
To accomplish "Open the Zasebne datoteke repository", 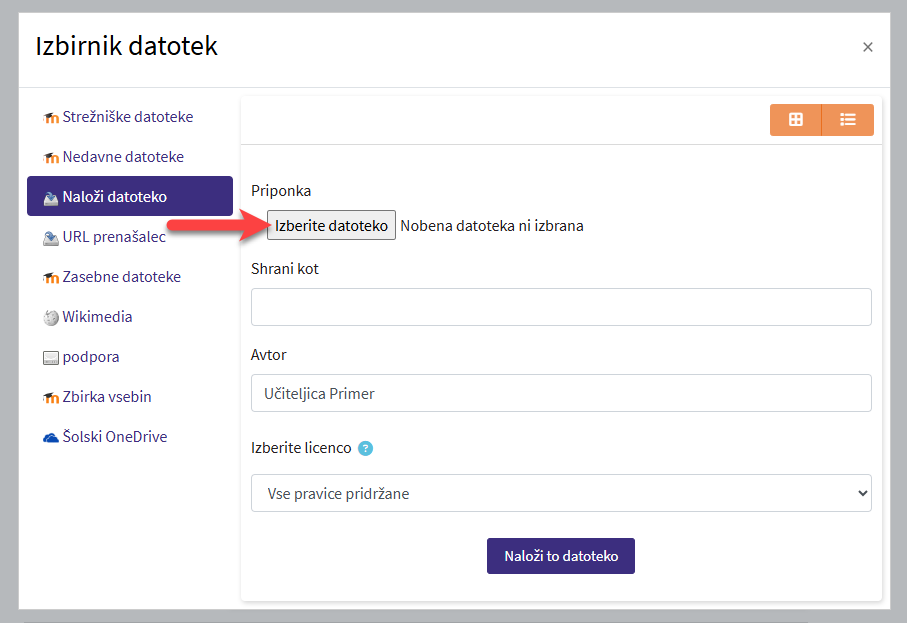I will pos(121,277).
